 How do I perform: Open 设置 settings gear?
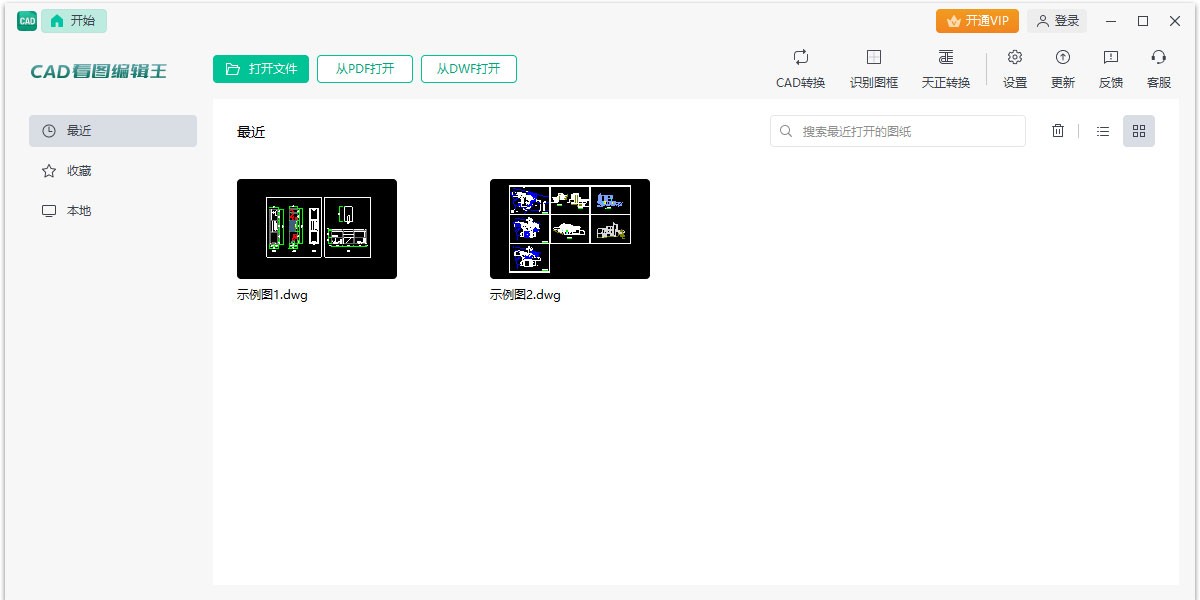1015,69
